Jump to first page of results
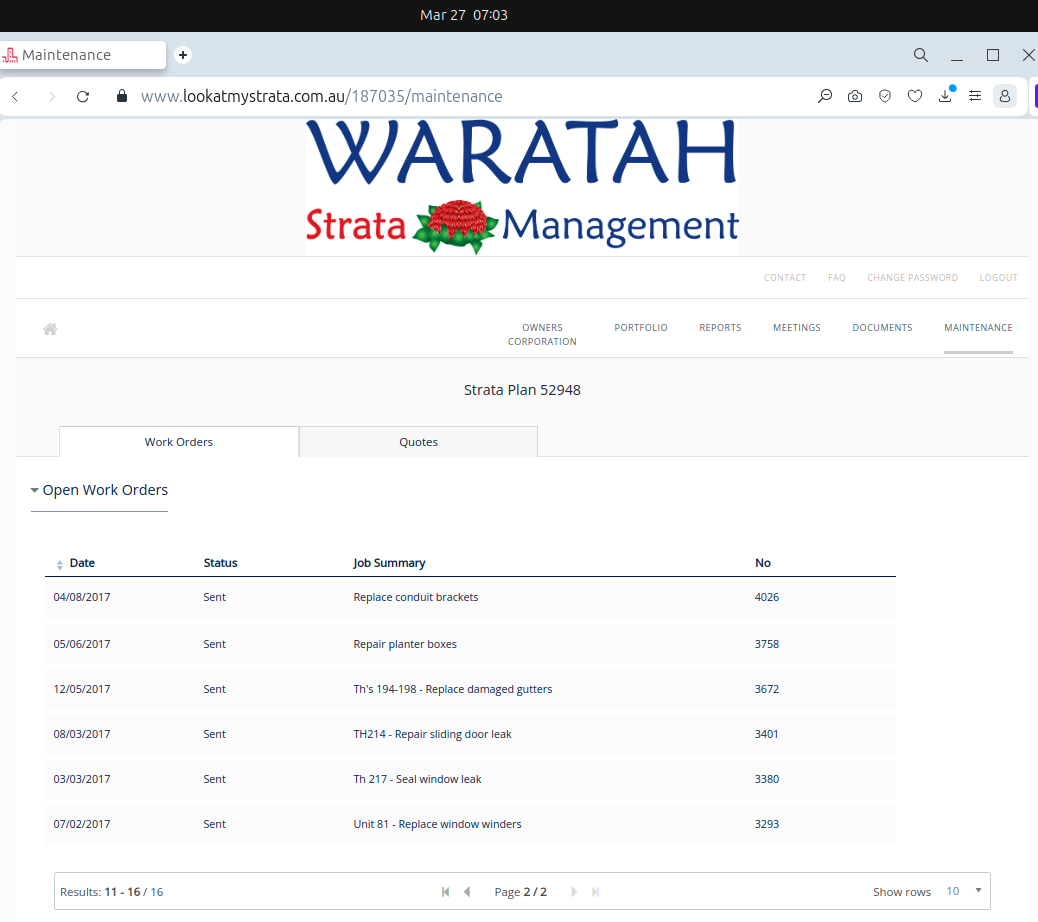The image size is (1038, 922). [x=446, y=892]
